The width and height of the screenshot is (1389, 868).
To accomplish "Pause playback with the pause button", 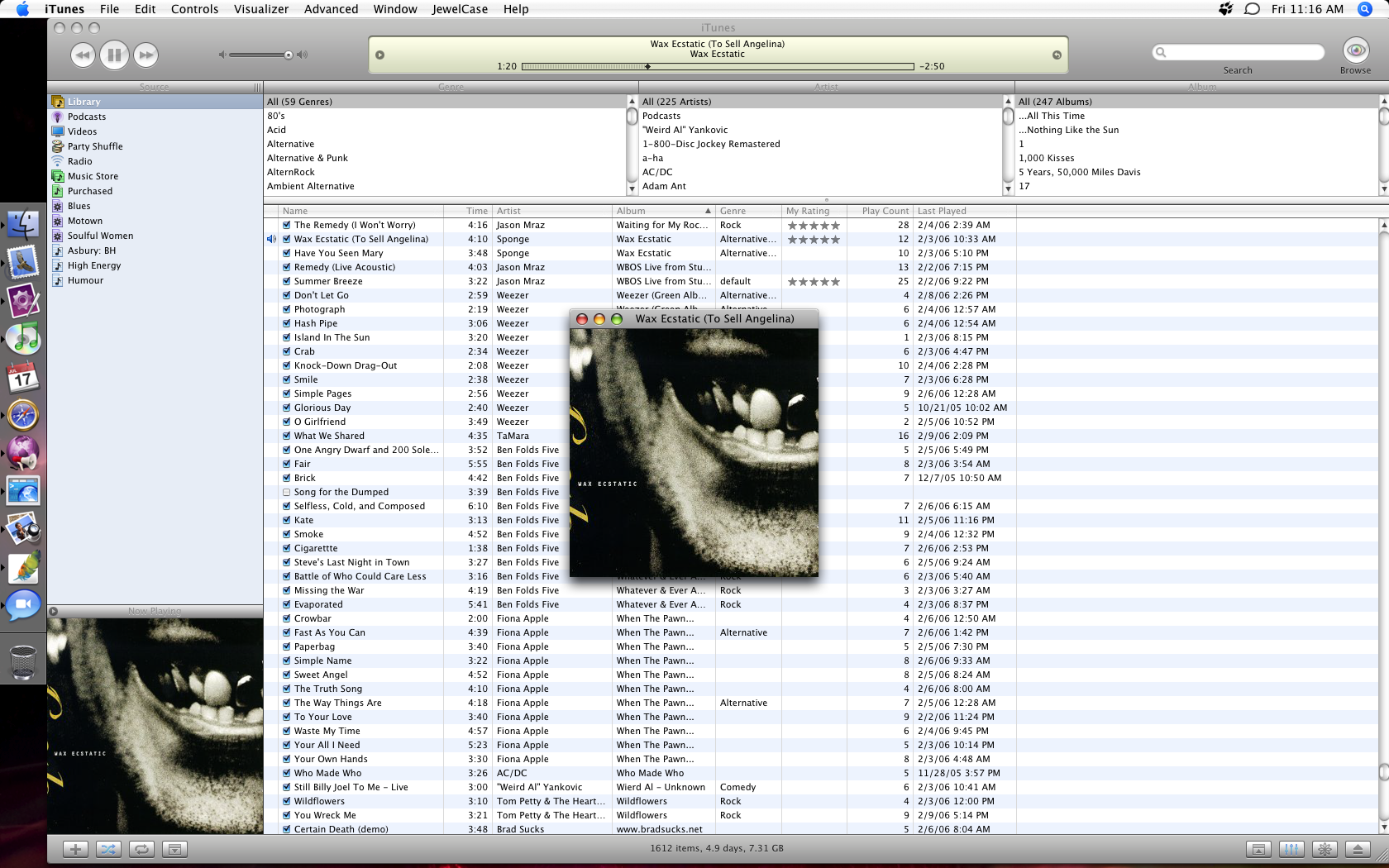I will (x=114, y=55).
